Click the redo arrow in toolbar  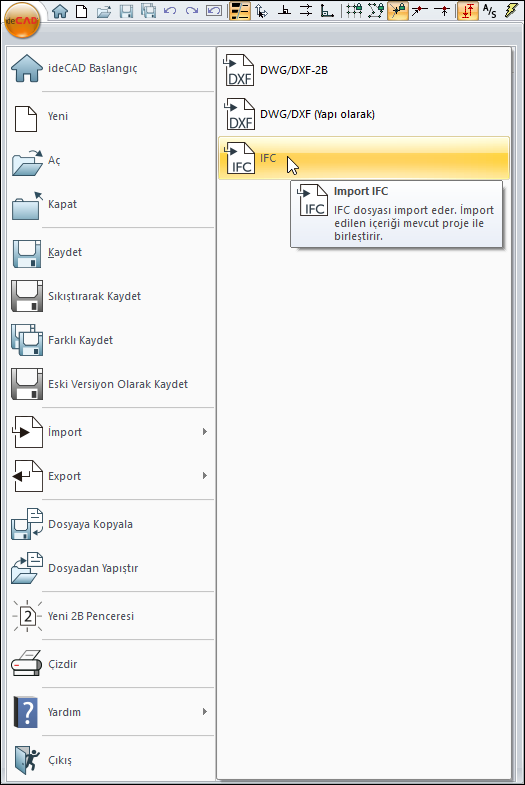192,11
